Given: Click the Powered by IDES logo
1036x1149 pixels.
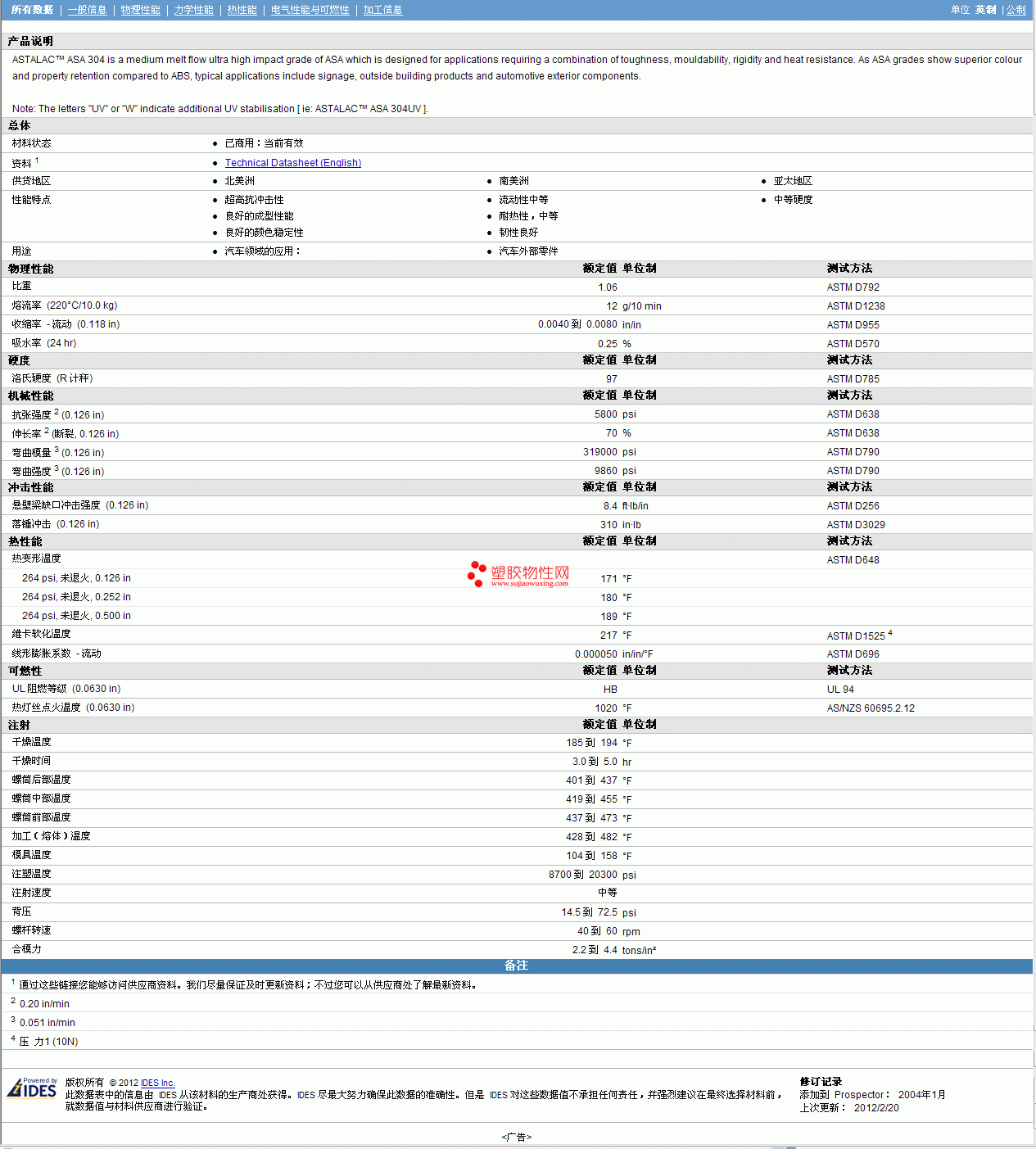Looking at the screenshot, I should pyautogui.click(x=32, y=1088).
